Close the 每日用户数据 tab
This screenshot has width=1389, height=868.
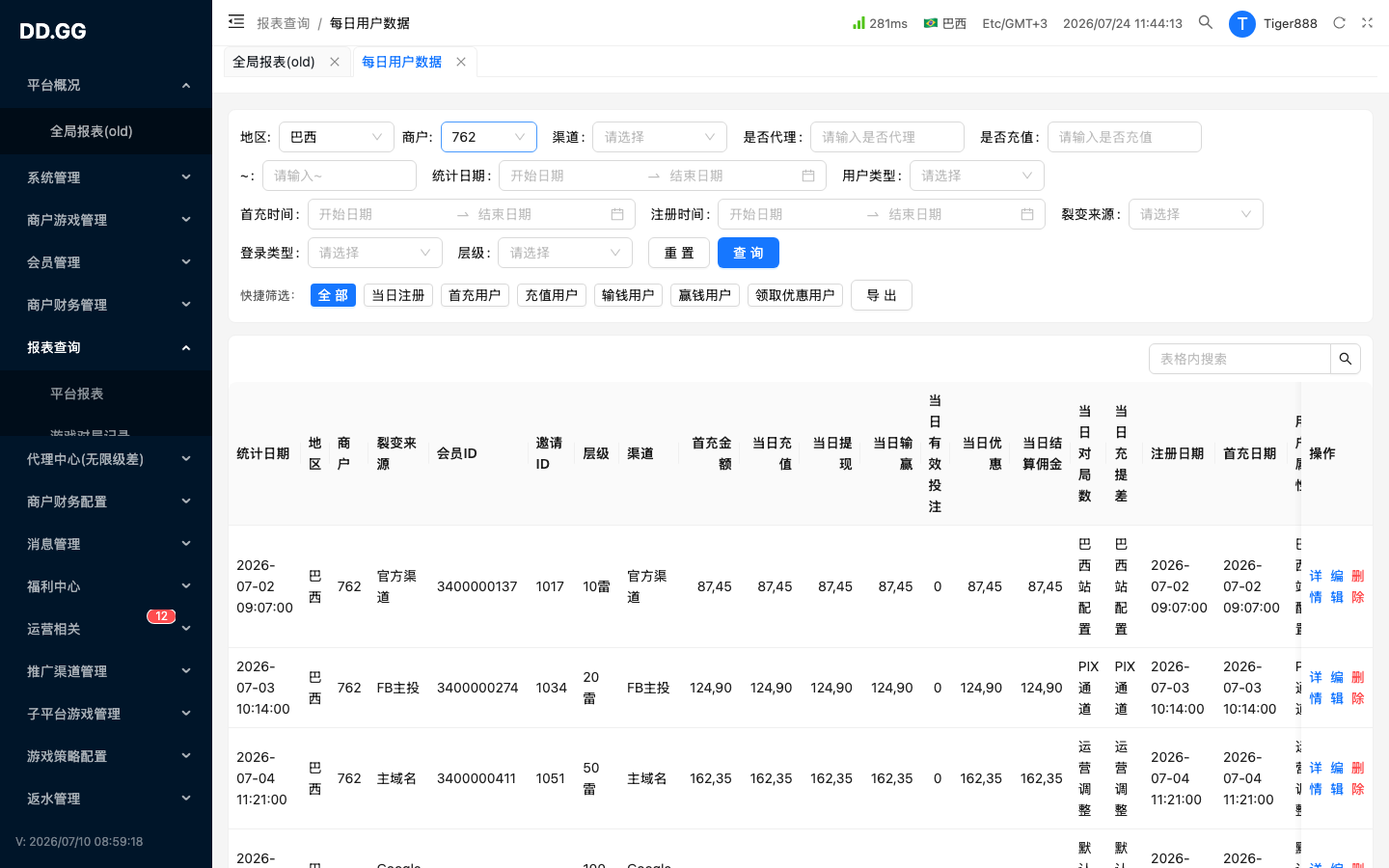[461, 62]
